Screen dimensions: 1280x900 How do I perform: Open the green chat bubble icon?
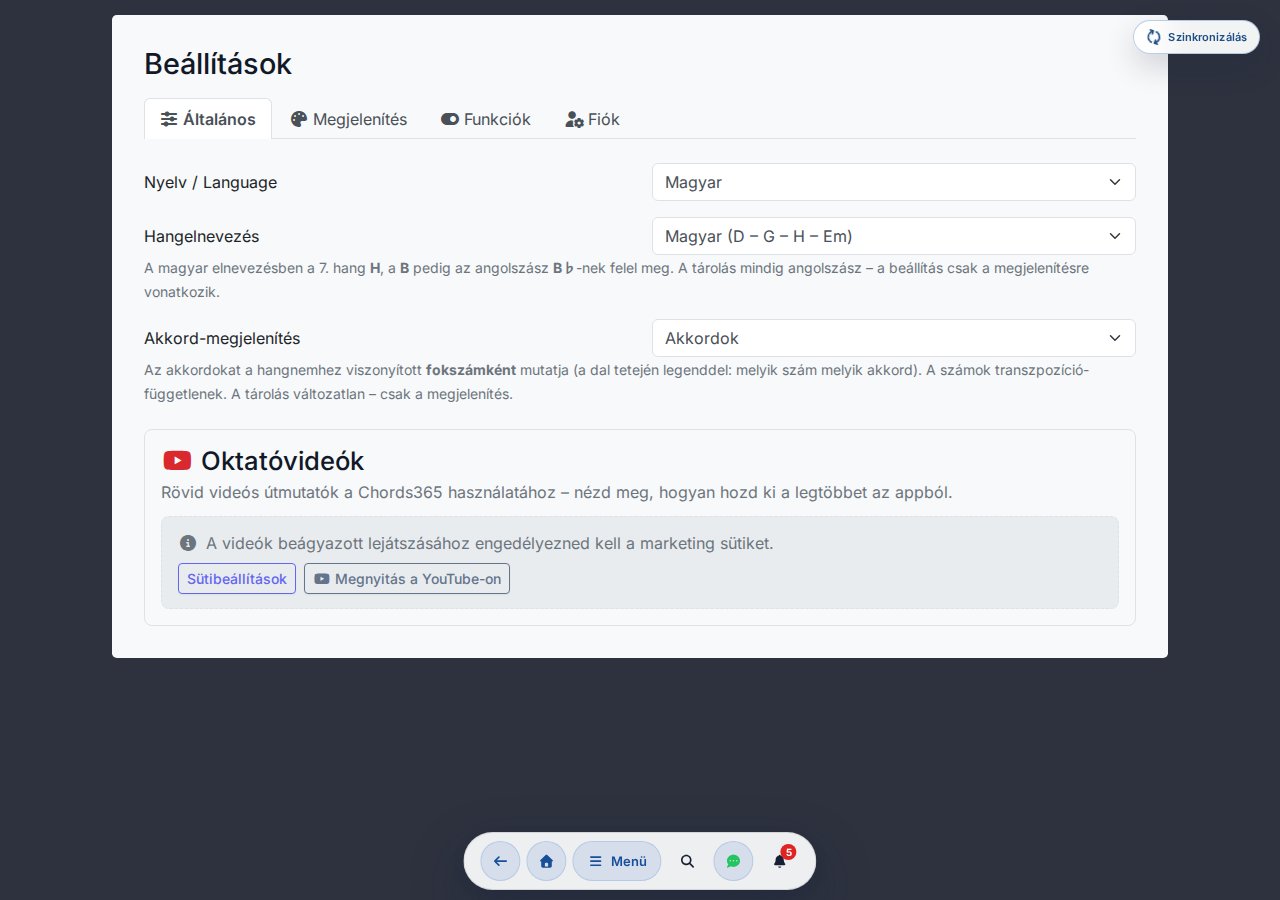tap(733, 861)
